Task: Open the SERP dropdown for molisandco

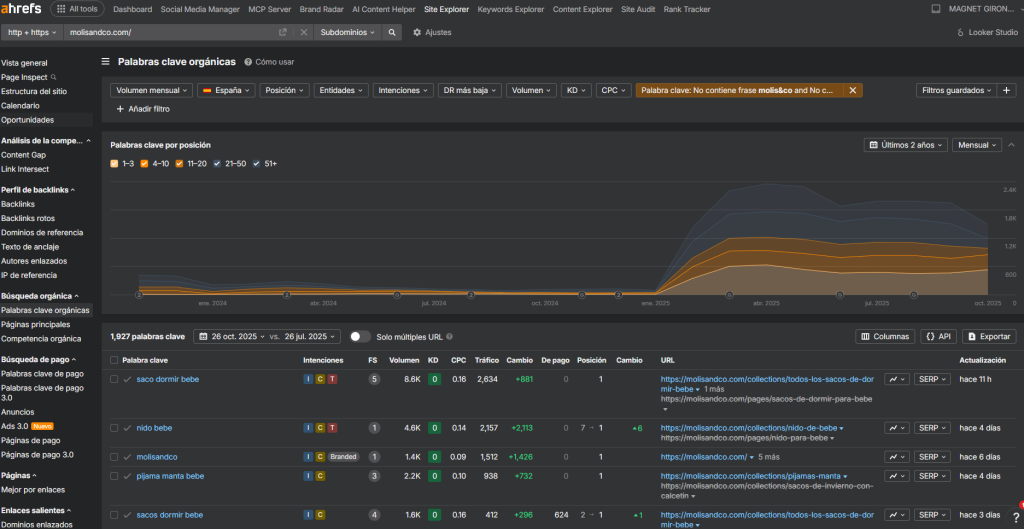Action: coord(932,457)
